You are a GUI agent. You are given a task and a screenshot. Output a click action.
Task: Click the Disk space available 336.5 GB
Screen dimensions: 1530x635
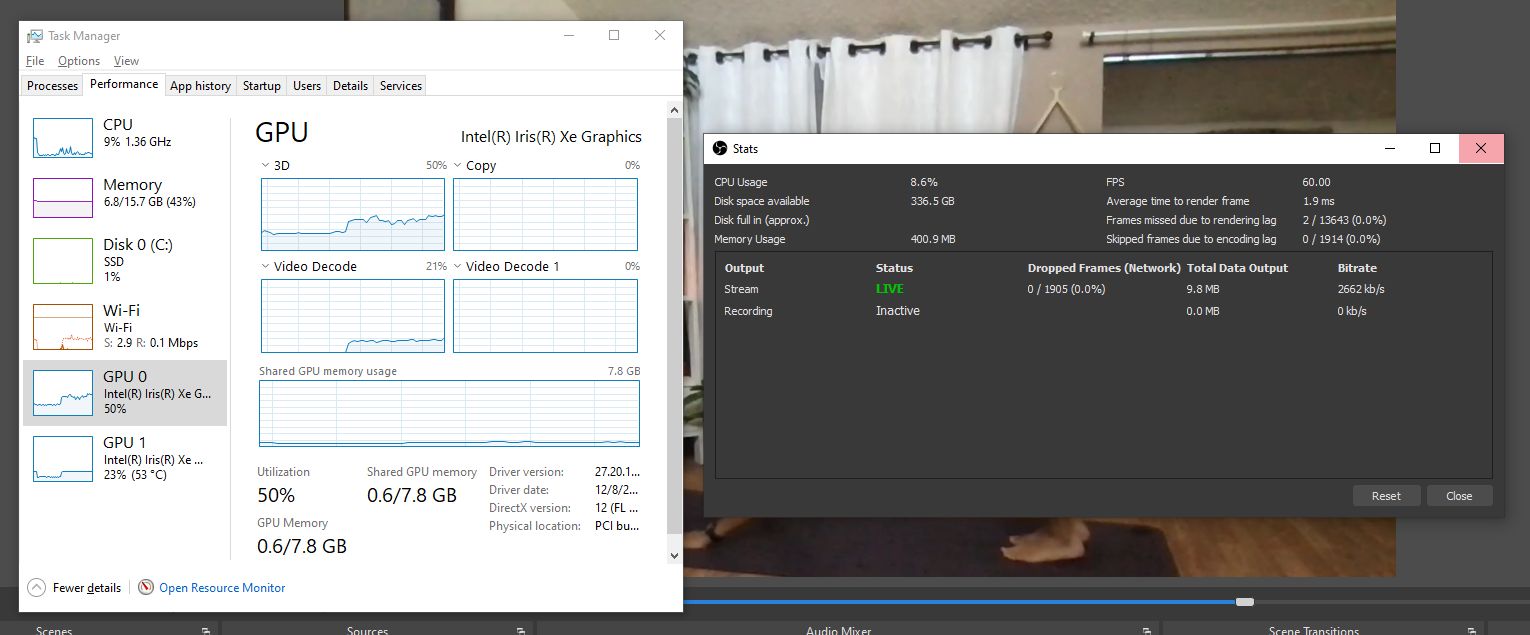[932, 201]
